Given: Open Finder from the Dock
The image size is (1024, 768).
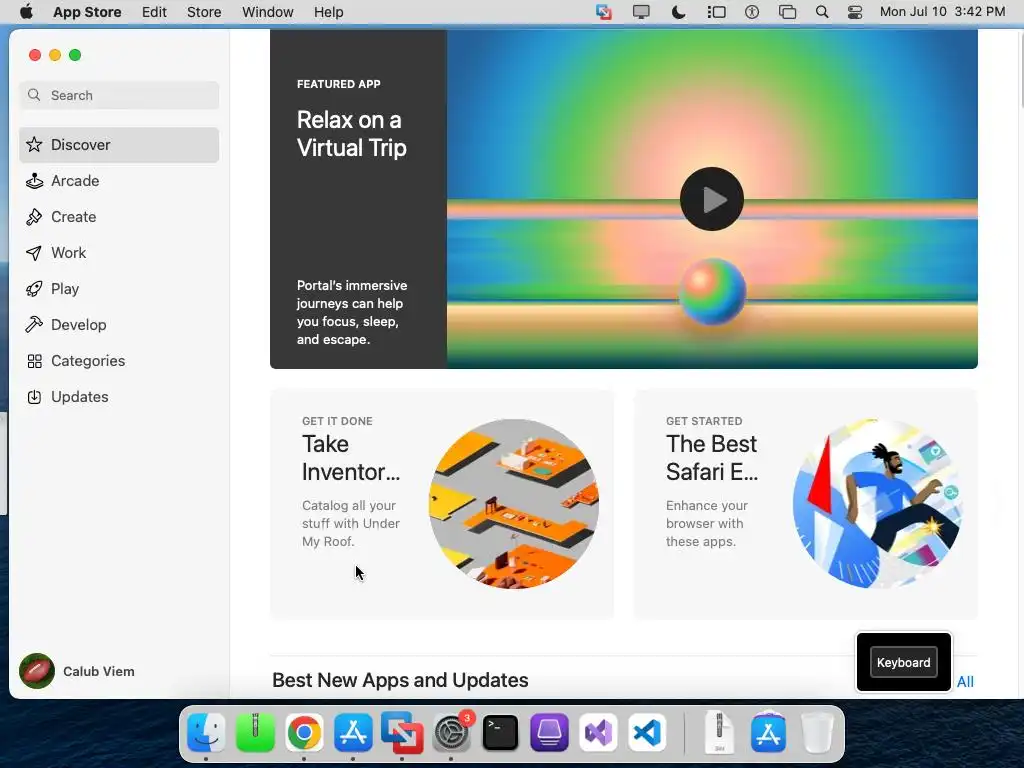Looking at the screenshot, I should tap(206, 733).
